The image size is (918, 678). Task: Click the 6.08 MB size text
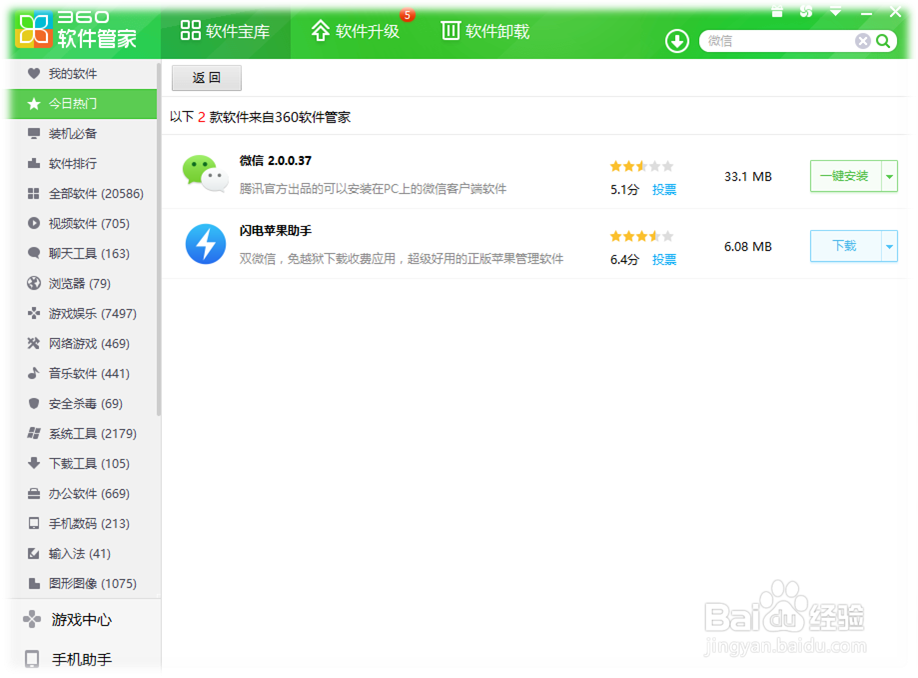748,246
